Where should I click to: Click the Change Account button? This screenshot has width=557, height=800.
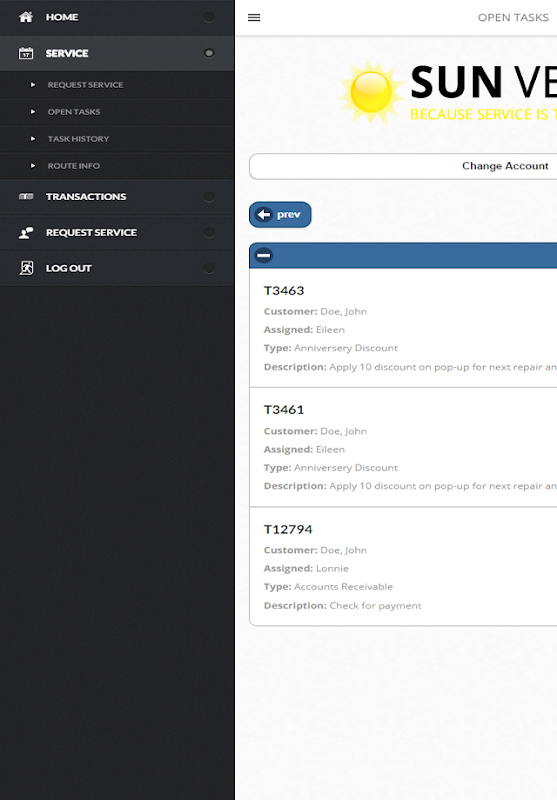[403, 166]
